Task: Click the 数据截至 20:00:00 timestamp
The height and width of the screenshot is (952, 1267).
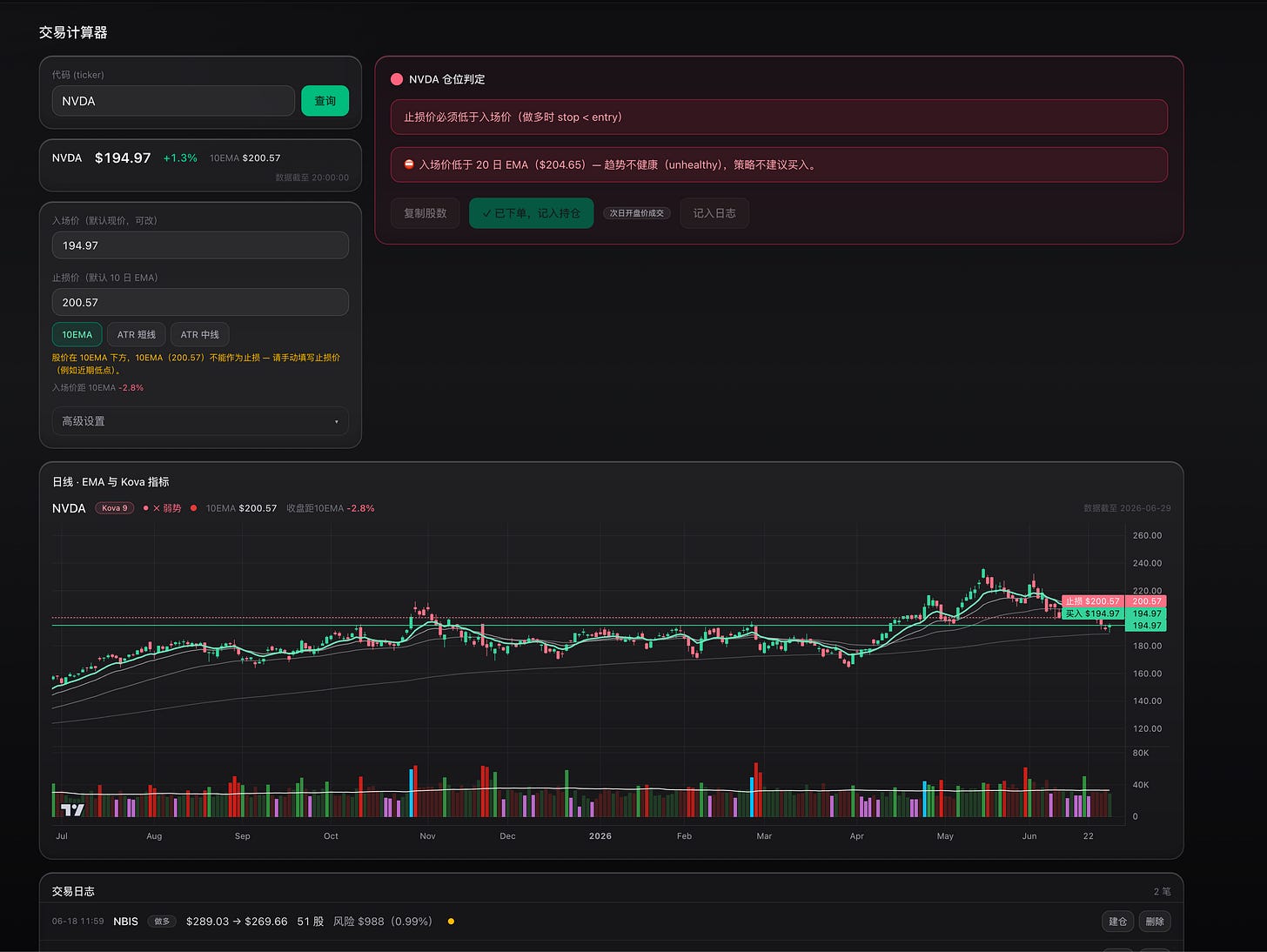Action: (312, 178)
